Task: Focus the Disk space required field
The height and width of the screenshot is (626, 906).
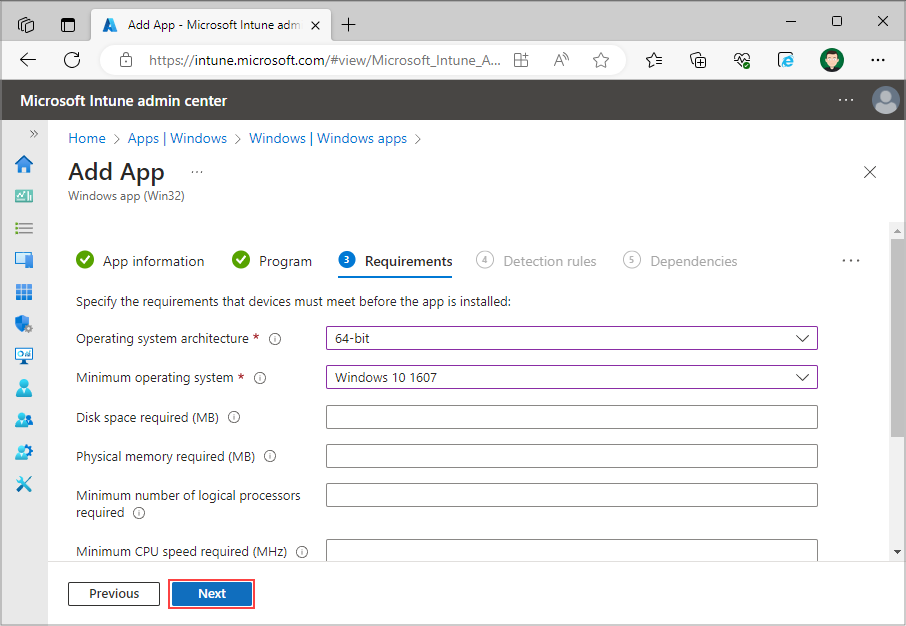Action: tap(571, 417)
